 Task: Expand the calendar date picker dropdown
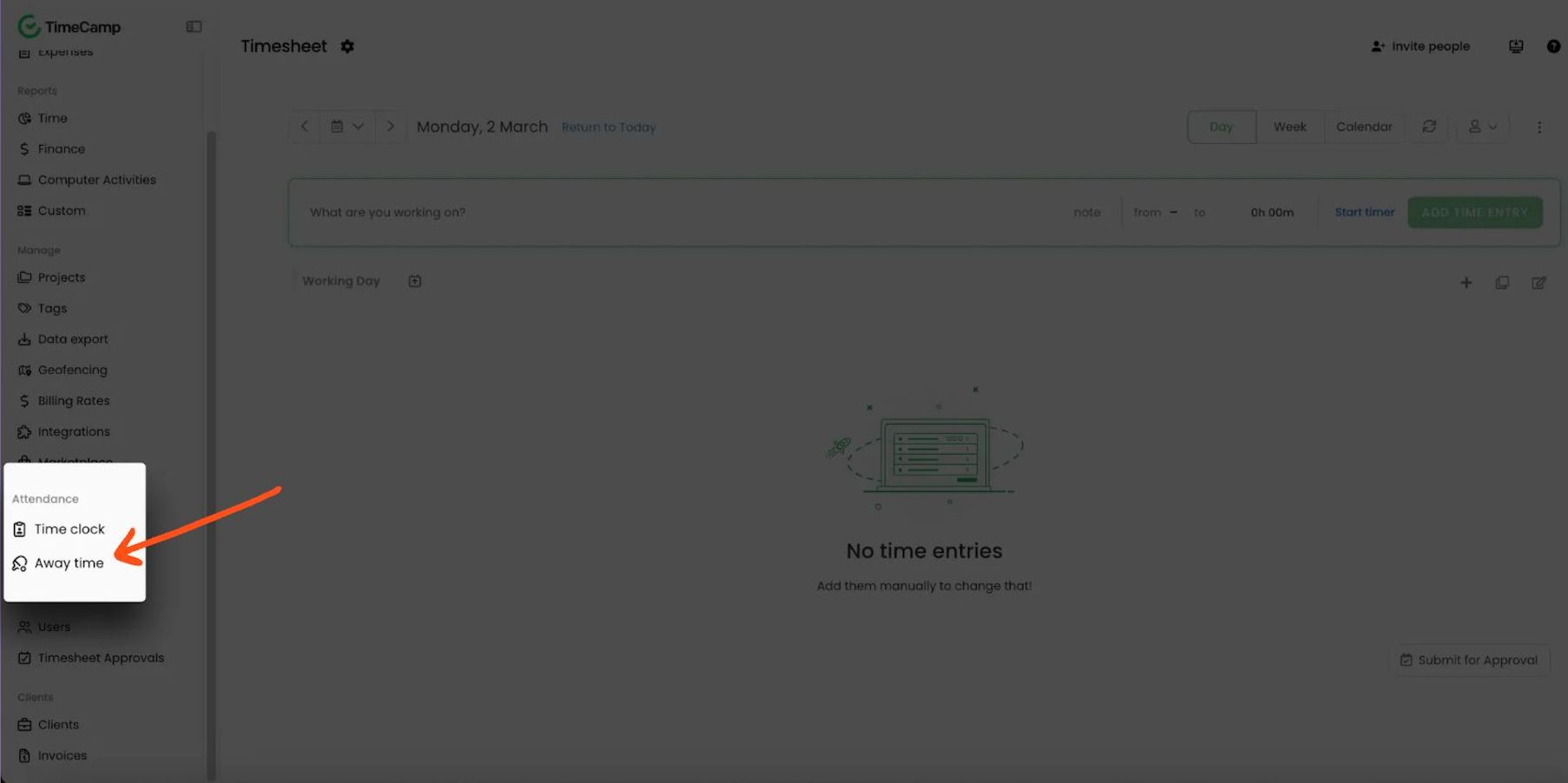tap(347, 127)
